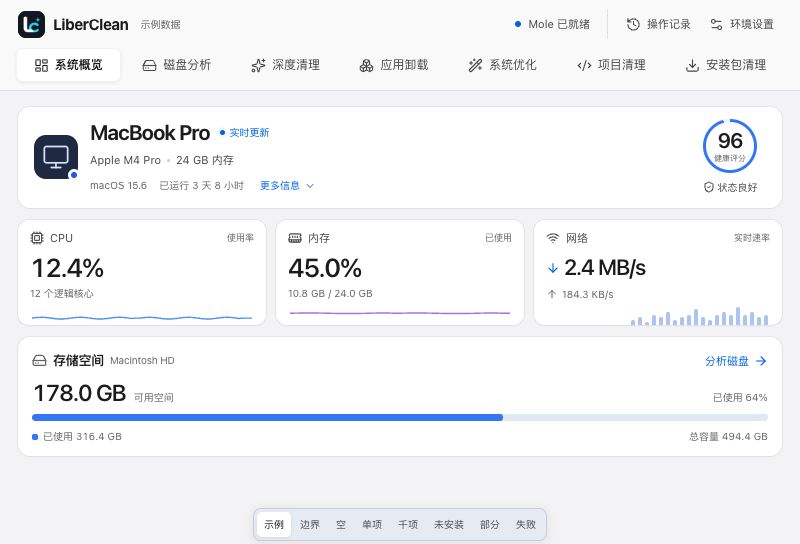Click the upload speed arrow icon
800x544 pixels.
coord(552,294)
